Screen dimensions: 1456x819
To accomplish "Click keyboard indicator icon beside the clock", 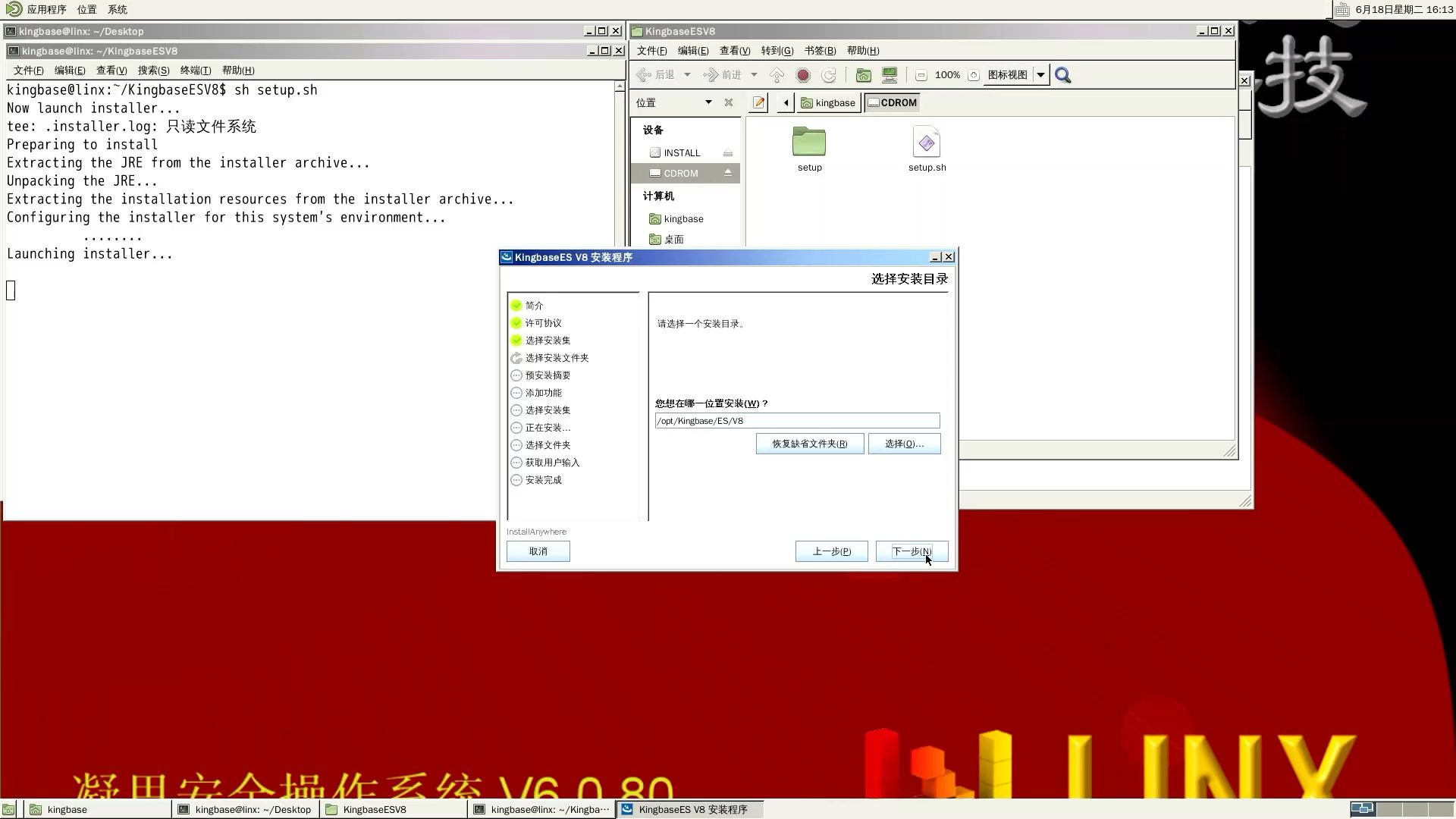I will [x=1341, y=9].
